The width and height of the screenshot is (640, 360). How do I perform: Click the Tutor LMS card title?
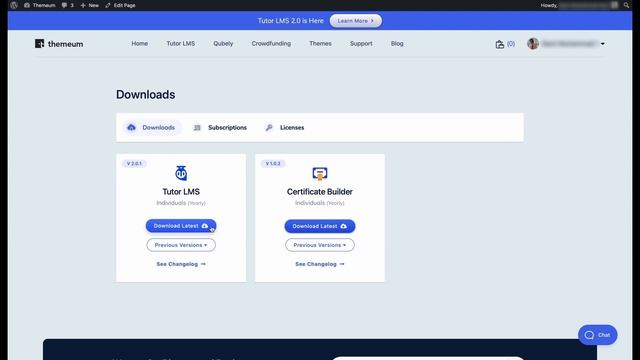tap(181, 191)
